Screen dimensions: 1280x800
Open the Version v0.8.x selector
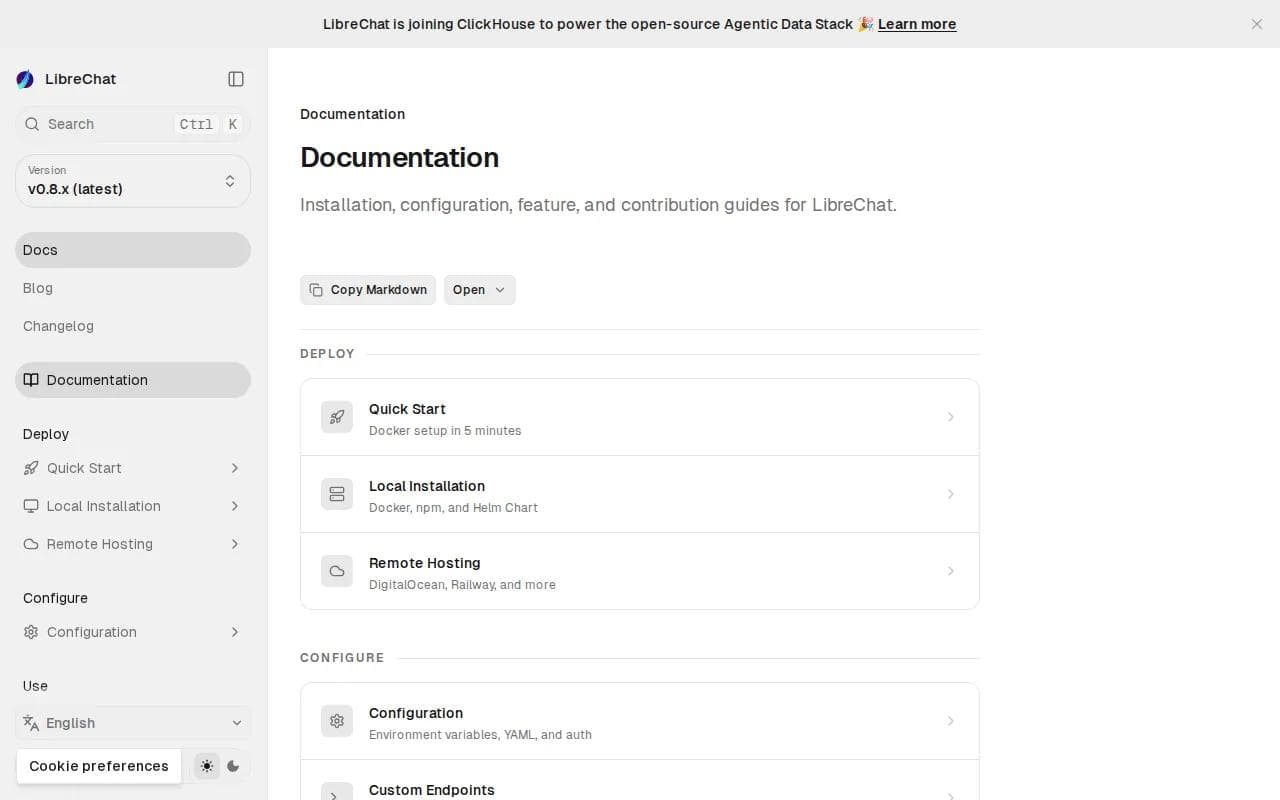[x=133, y=181]
